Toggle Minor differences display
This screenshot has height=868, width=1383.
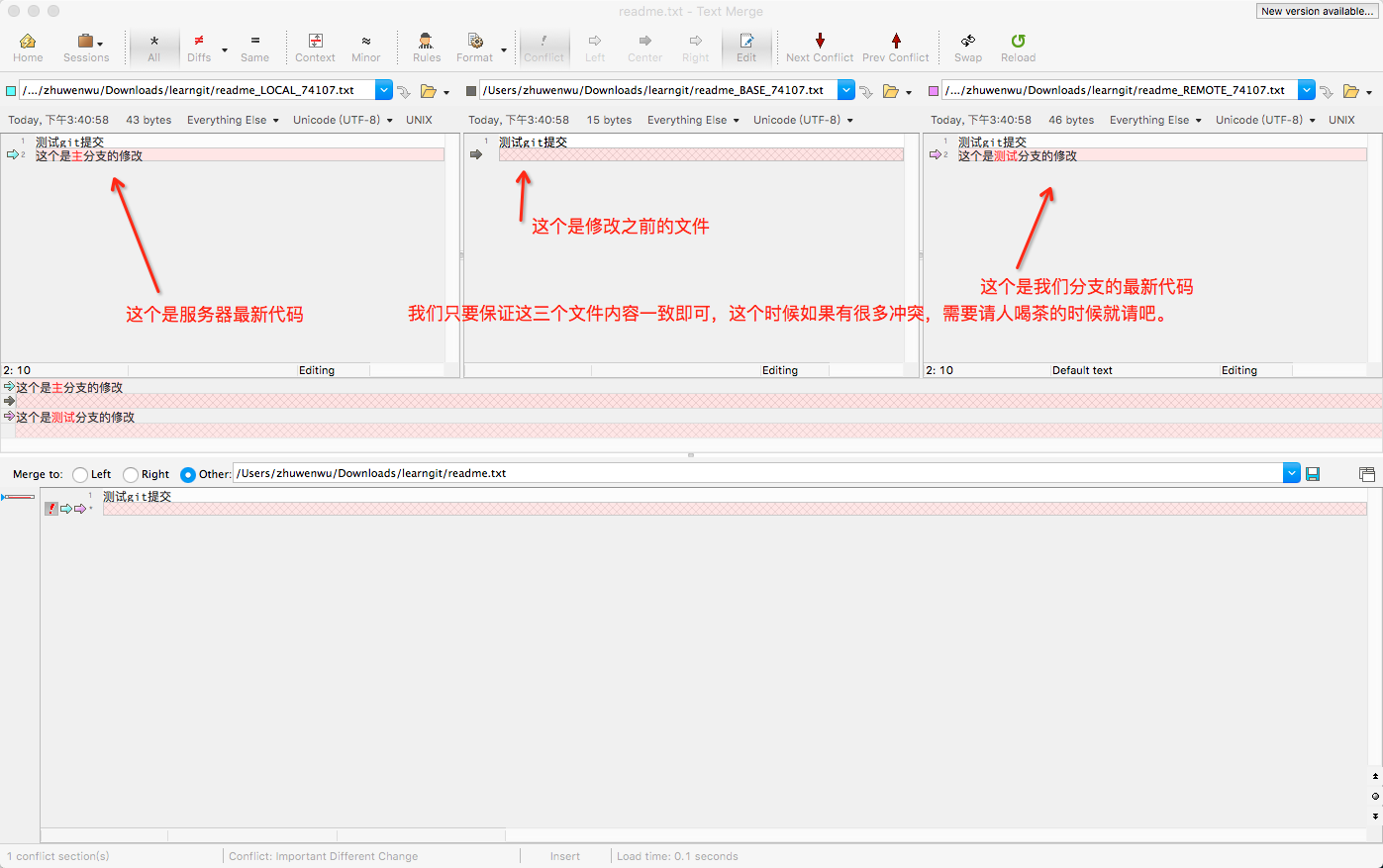(366, 47)
